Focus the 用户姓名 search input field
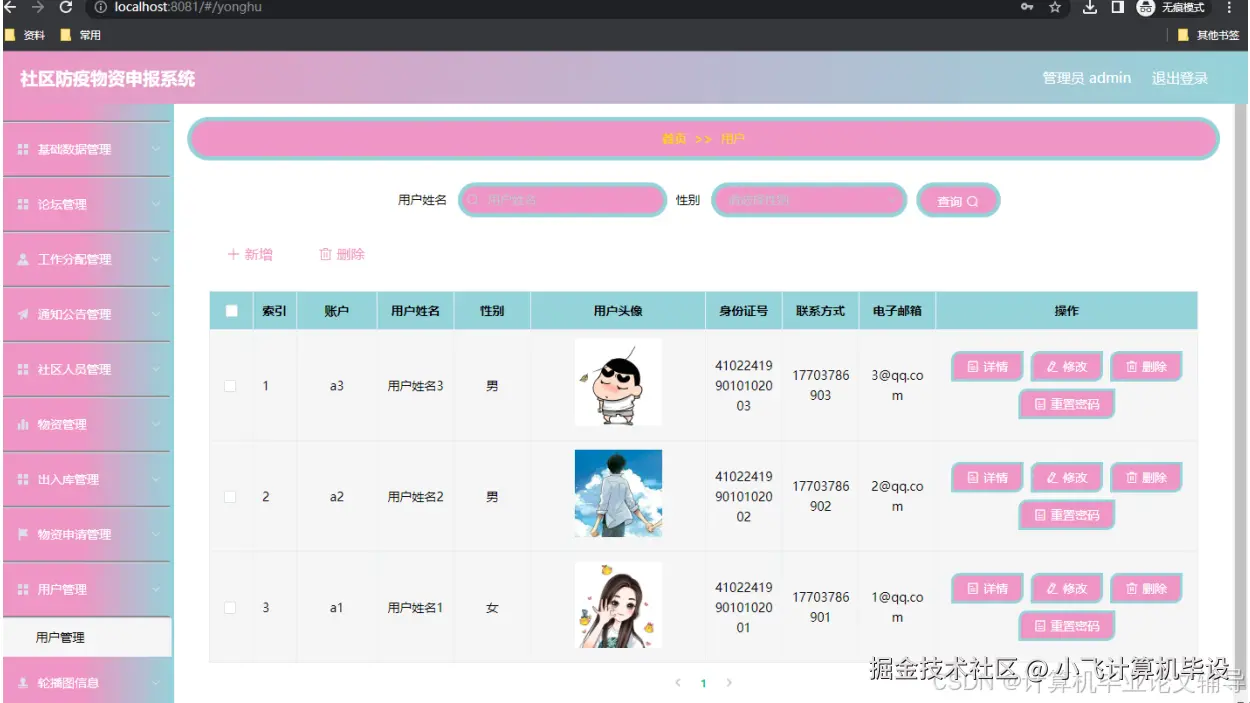The image size is (1250, 703). click(x=562, y=200)
